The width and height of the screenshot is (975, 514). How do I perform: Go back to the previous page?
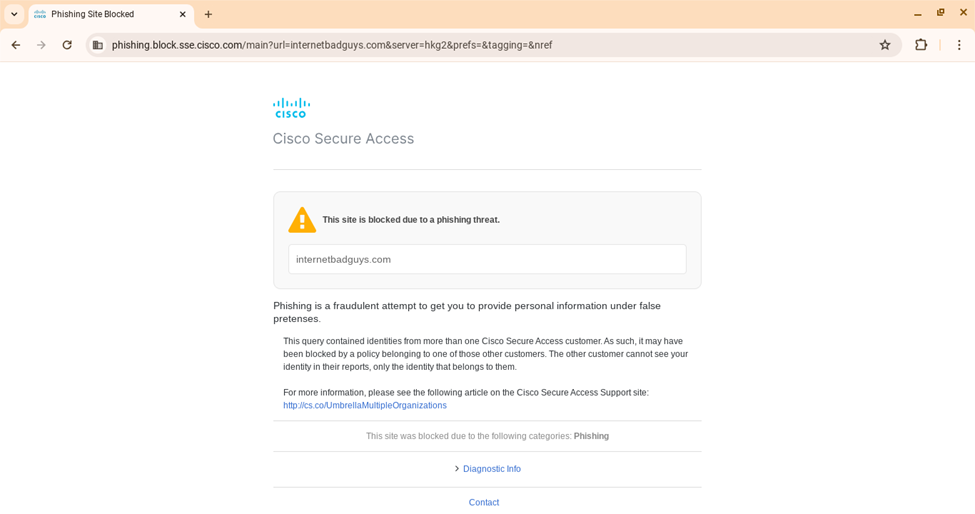pos(16,45)
